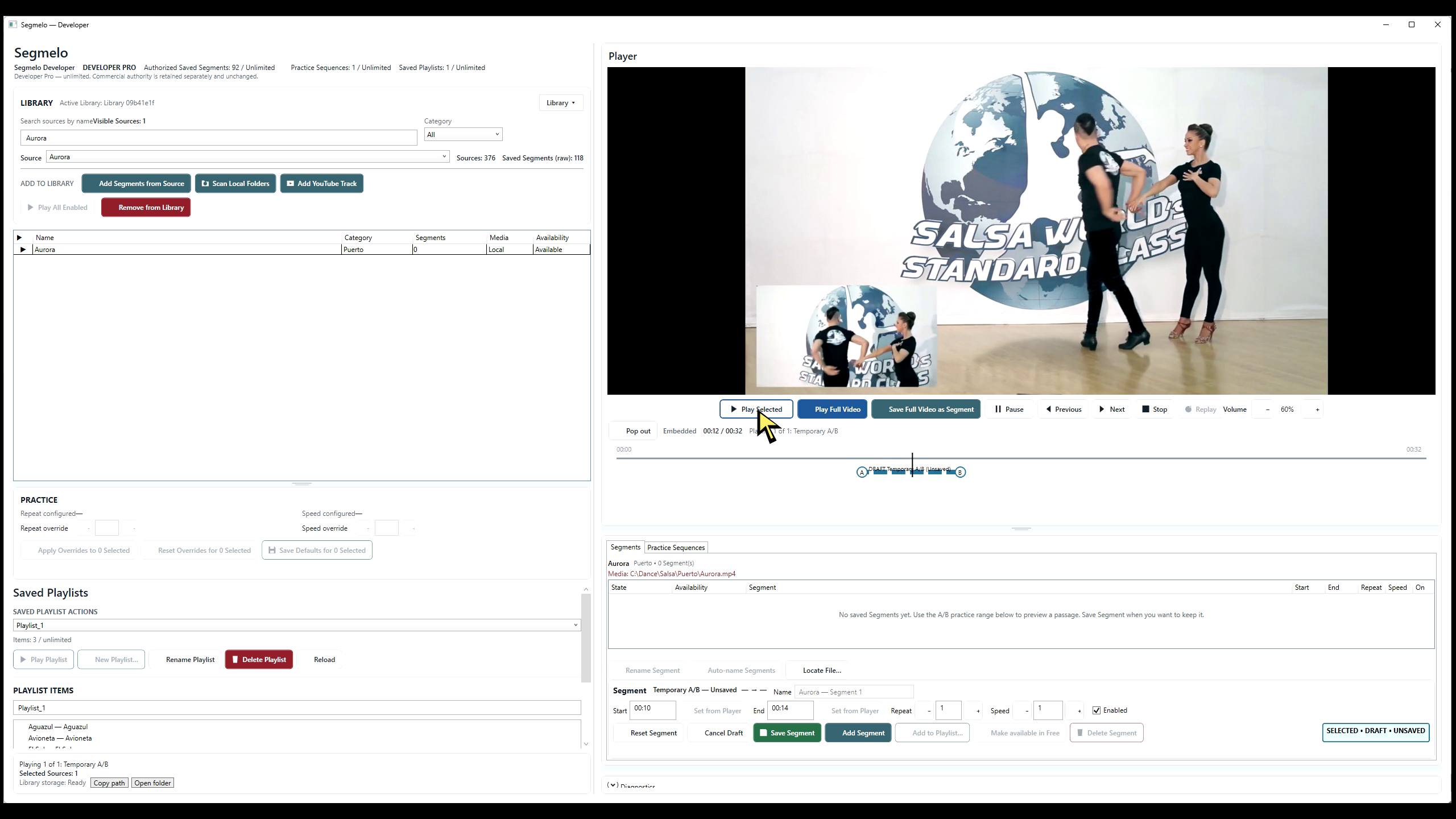Click Scan Local Folders

[235, 183]
